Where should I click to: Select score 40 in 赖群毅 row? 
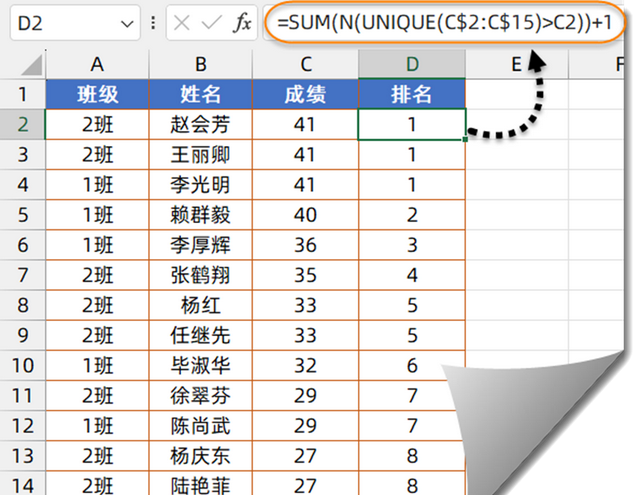305,215
